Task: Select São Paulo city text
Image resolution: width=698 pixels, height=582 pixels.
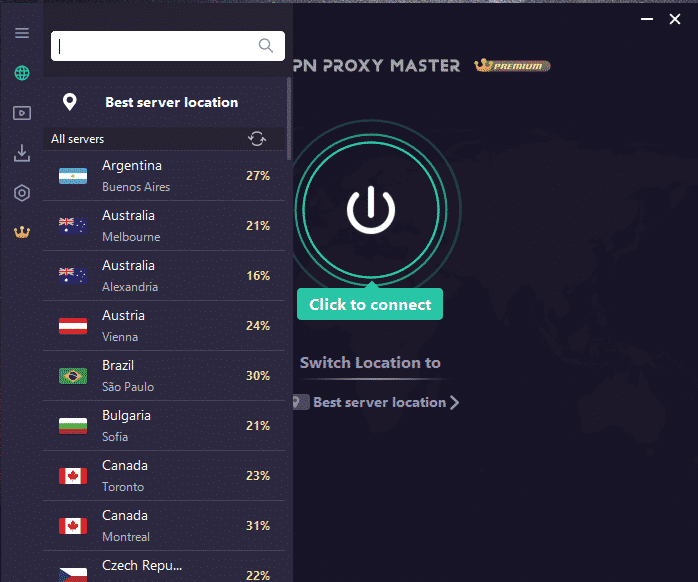Action: tap(128, 387)
